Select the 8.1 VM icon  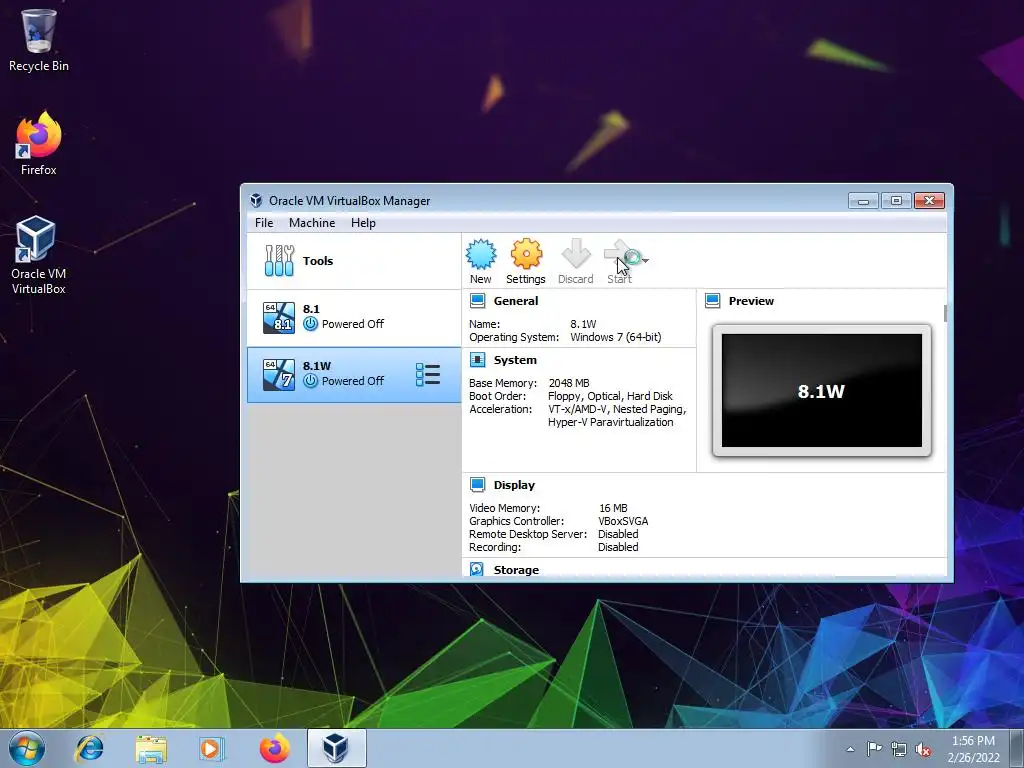pyautogui.click(x=279, y=317)
